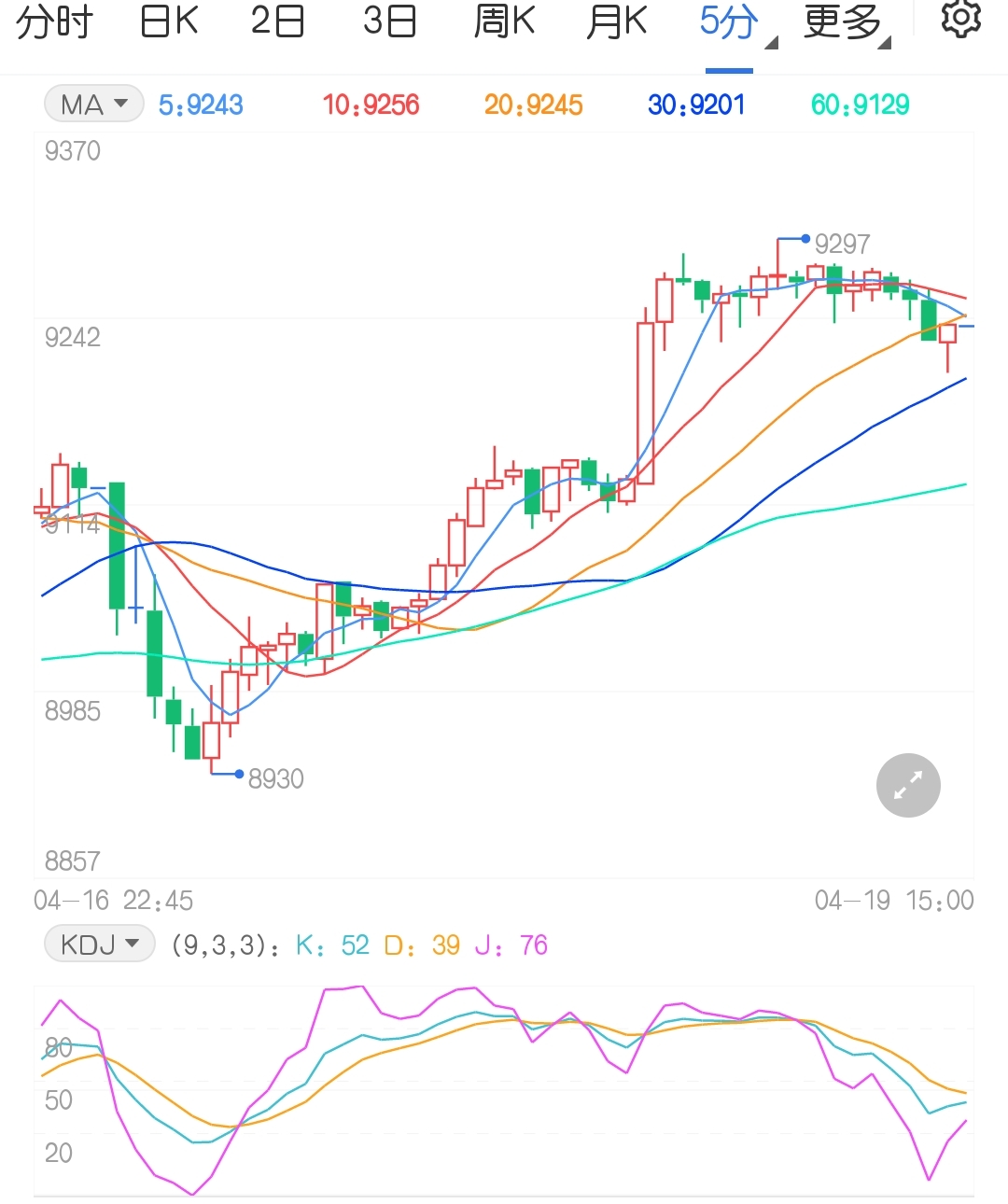This screenshot has width=1008, height=1204.
Task: Click the start time 04-16 22:45
Action: pyautogui.click(x=114, y=901)
